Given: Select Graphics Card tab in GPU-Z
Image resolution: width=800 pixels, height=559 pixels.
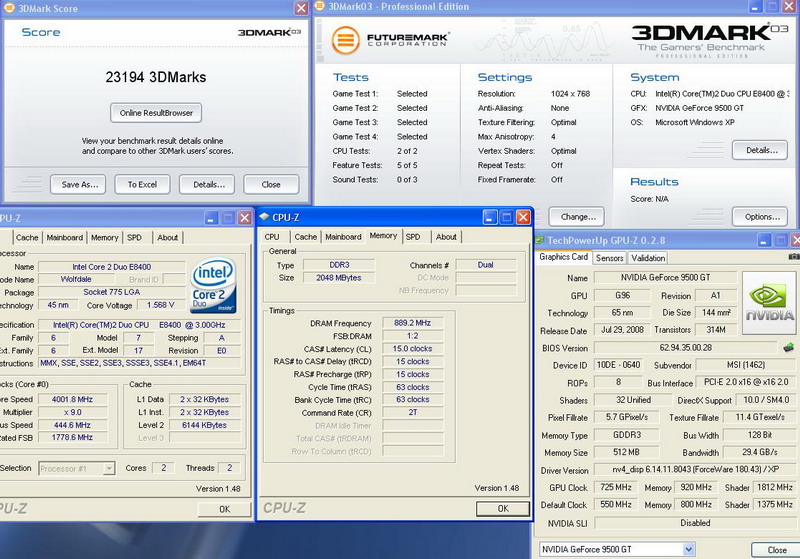Looking at the screenshot, I should click(563, 257).
